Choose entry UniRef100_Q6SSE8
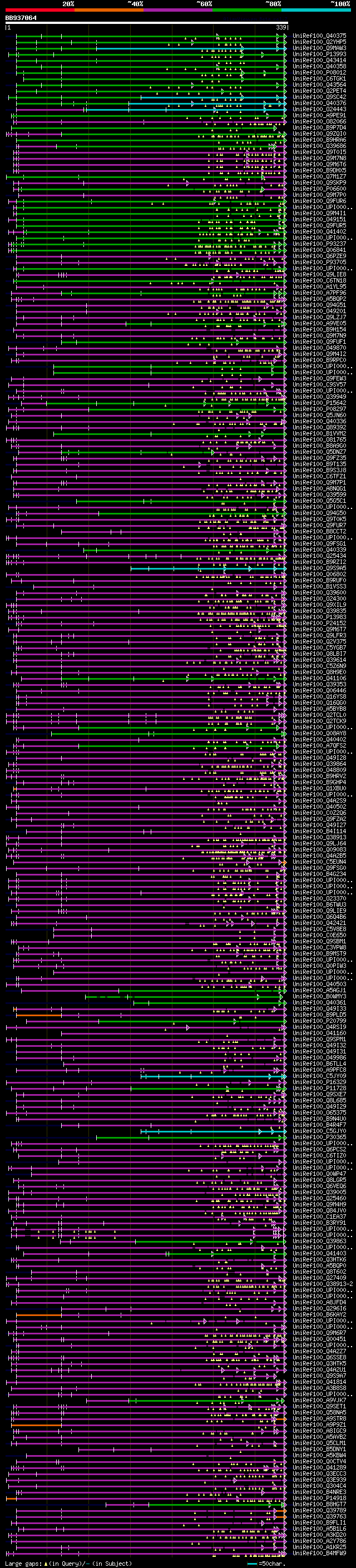 tap(319, 1357)
